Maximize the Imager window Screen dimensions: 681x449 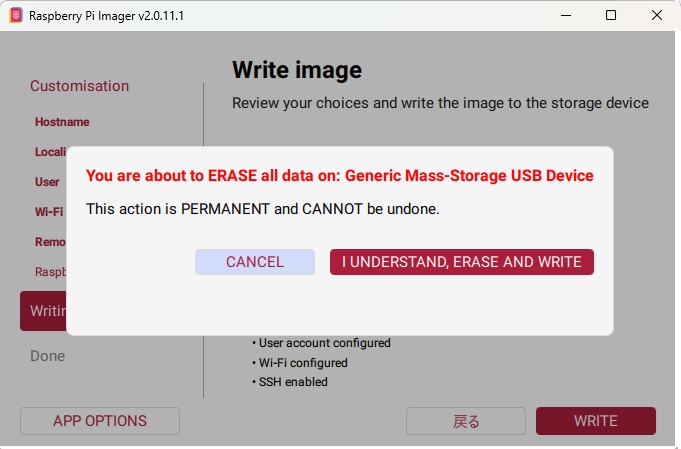(x=611, y=15)
